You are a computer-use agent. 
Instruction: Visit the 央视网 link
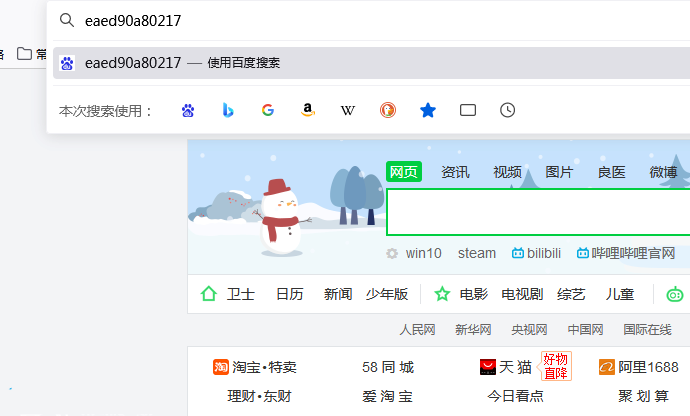point(529,330)
